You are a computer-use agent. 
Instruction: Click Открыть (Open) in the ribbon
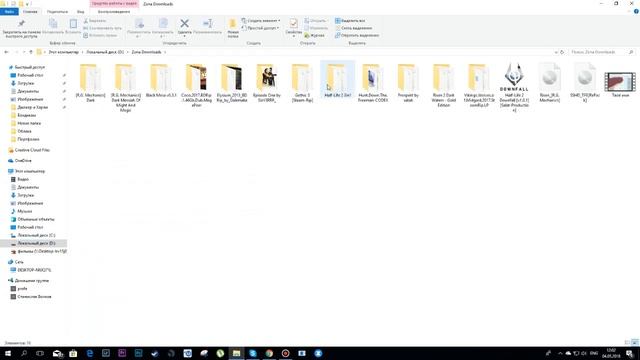point(315,20)
